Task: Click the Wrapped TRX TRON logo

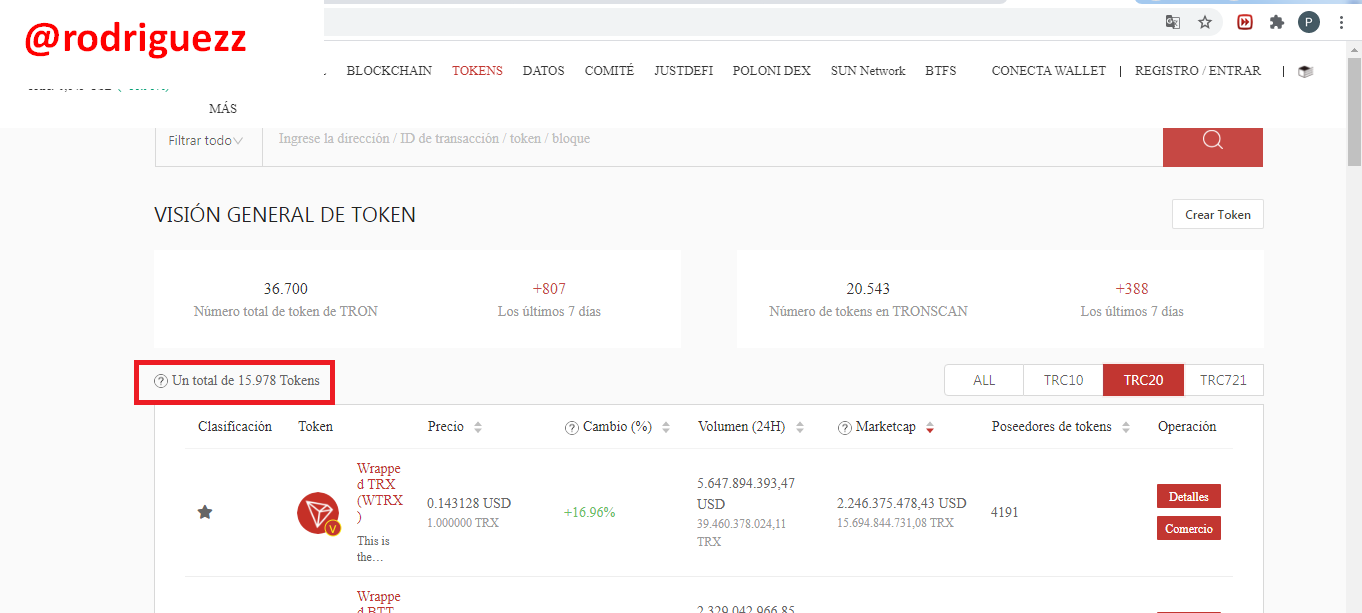Action: click(318, 513)
